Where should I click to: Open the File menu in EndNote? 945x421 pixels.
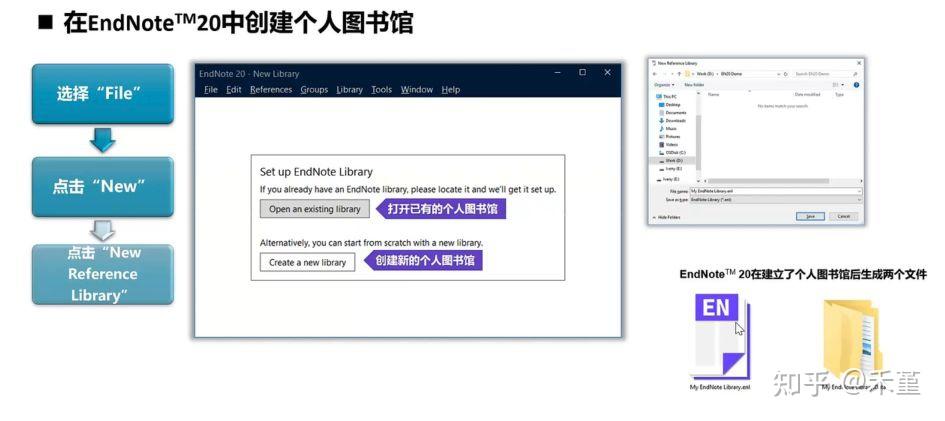(210, 90)
